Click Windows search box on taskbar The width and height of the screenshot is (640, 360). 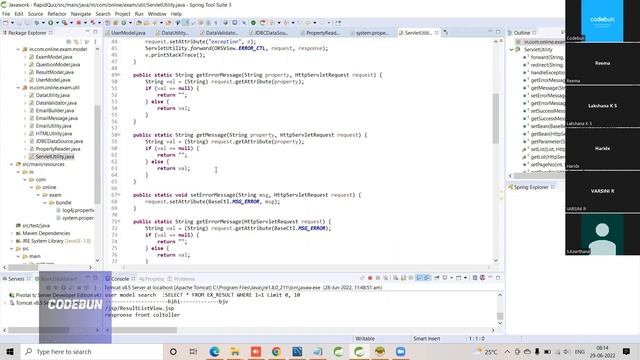(92, 351)
